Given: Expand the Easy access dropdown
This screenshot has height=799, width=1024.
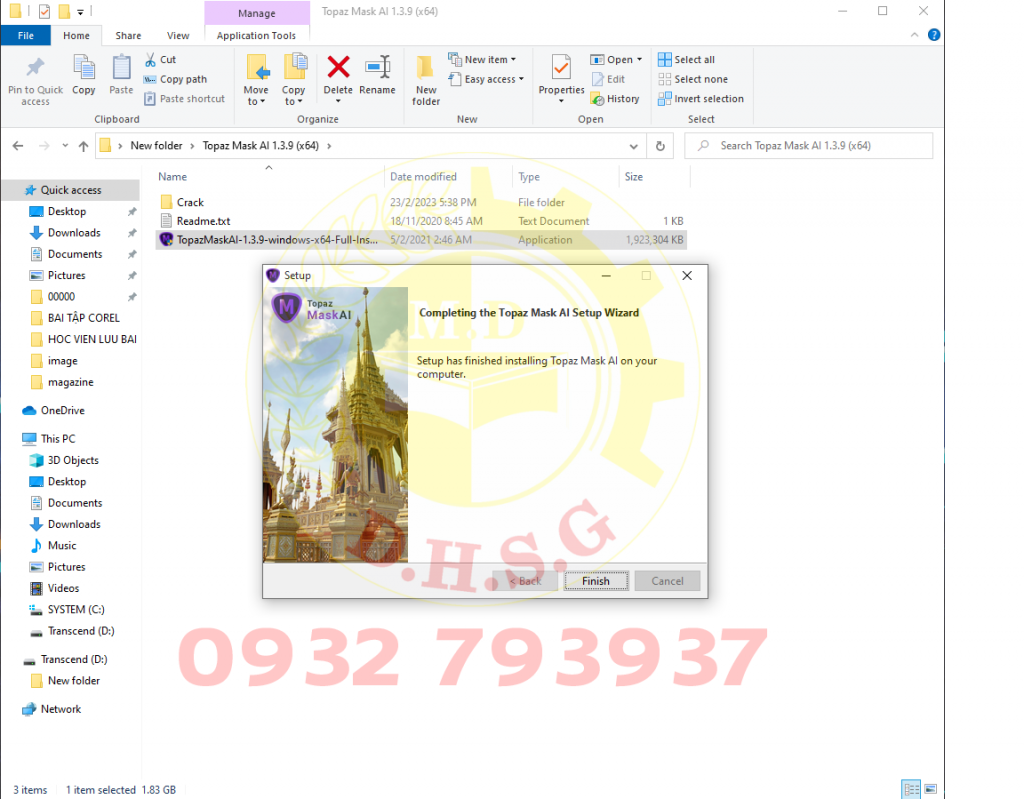Looking at the screenshot, I should coord(521,79).
